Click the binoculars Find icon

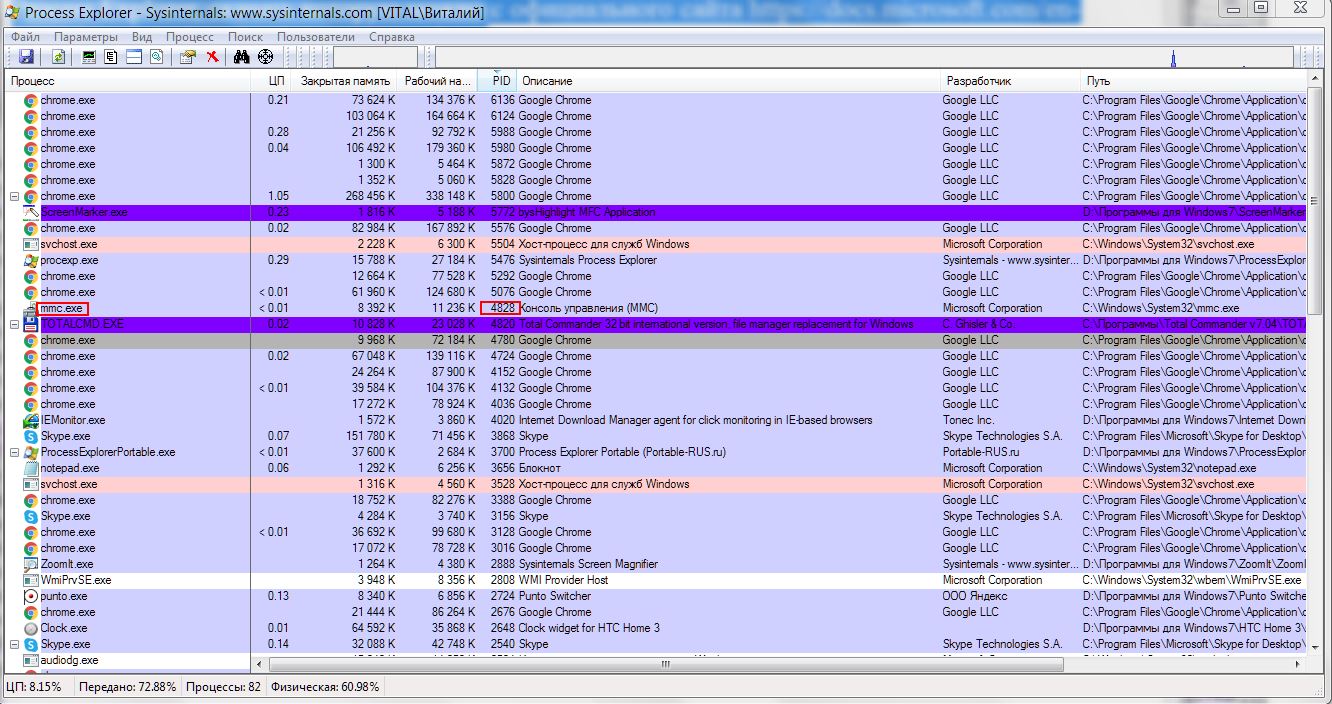click(x=241, y=57)
